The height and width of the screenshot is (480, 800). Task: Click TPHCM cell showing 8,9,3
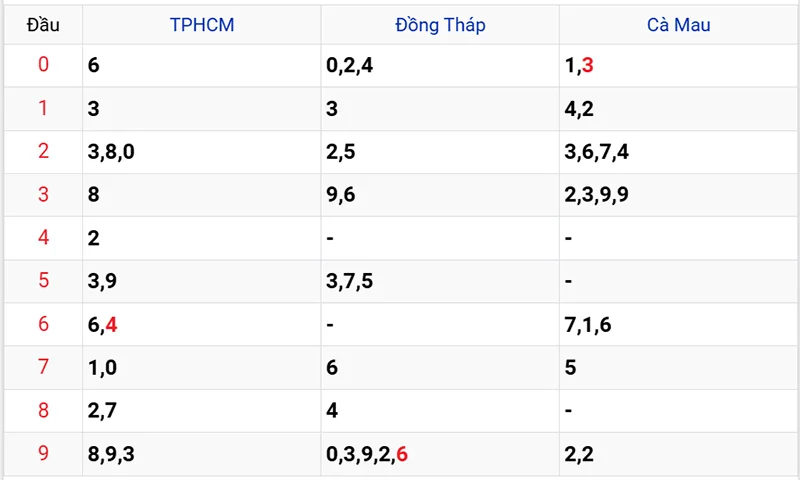coord(110,454)
